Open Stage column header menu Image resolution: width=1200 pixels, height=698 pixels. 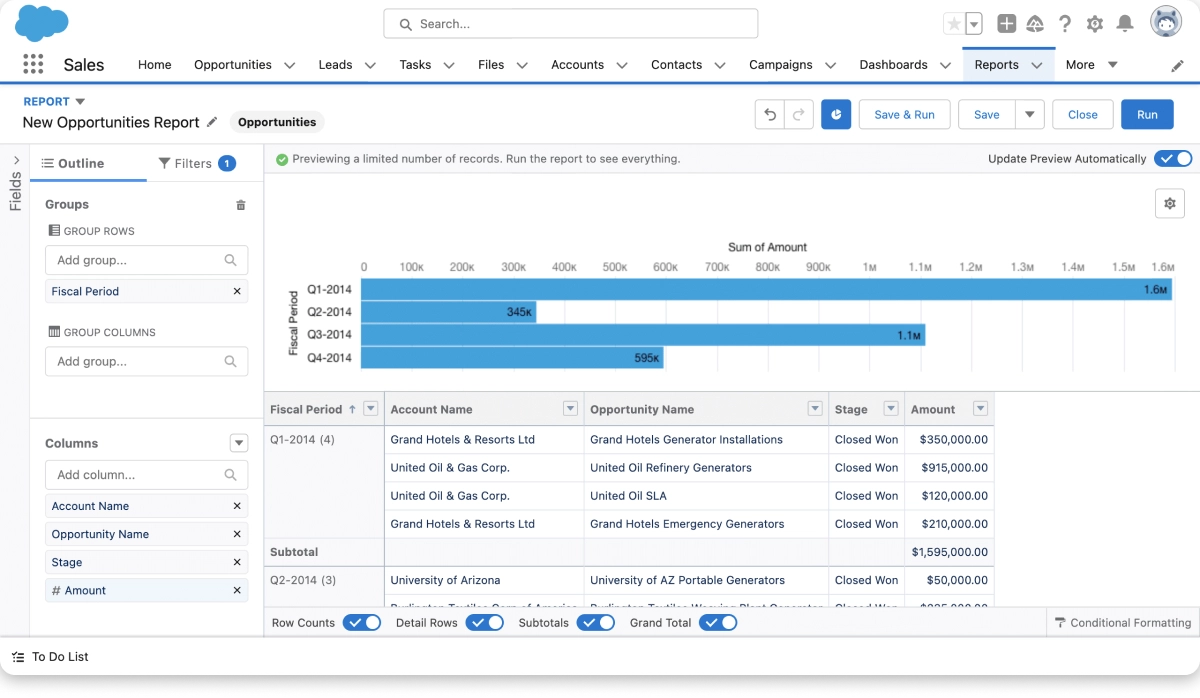point(890,409)
